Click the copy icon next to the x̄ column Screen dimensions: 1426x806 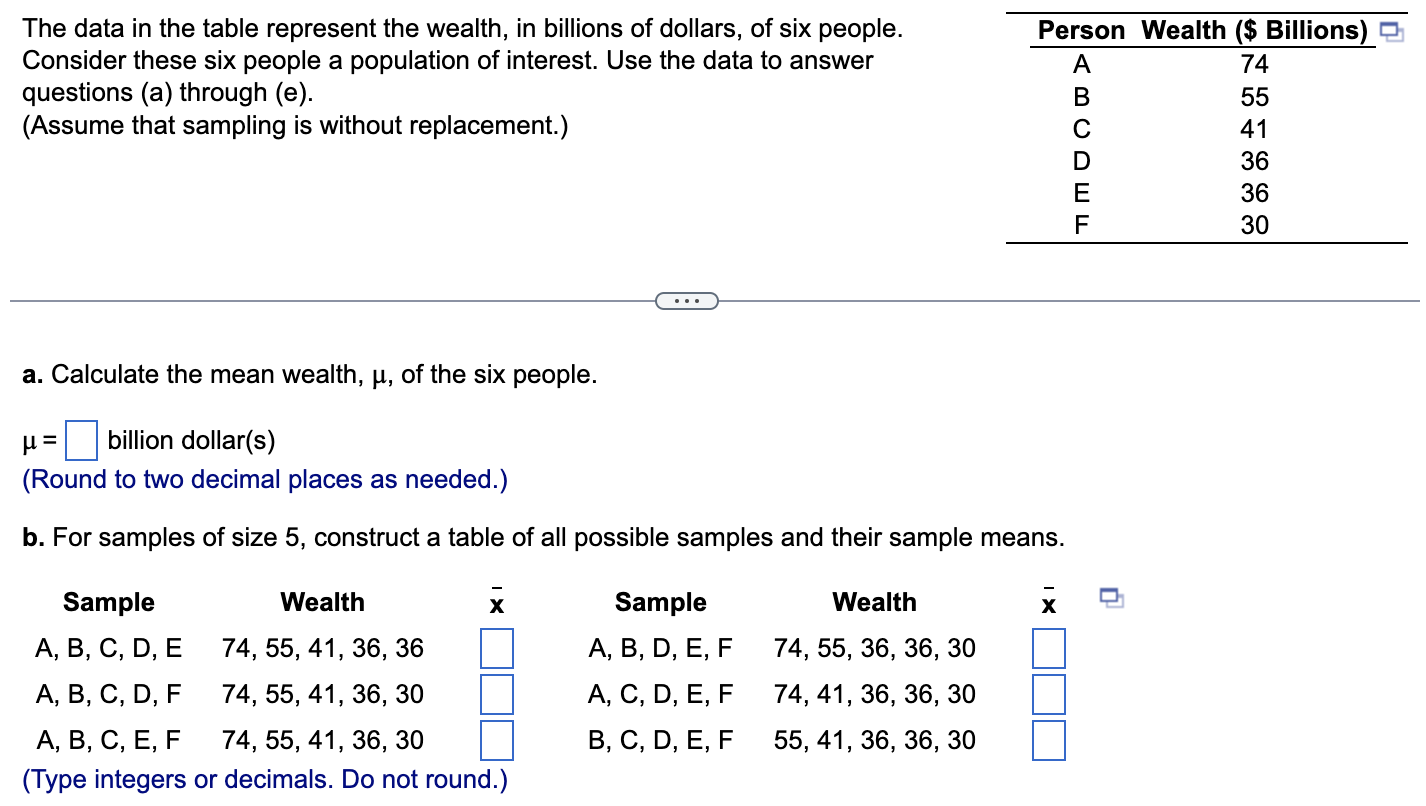pos(1110,599)
